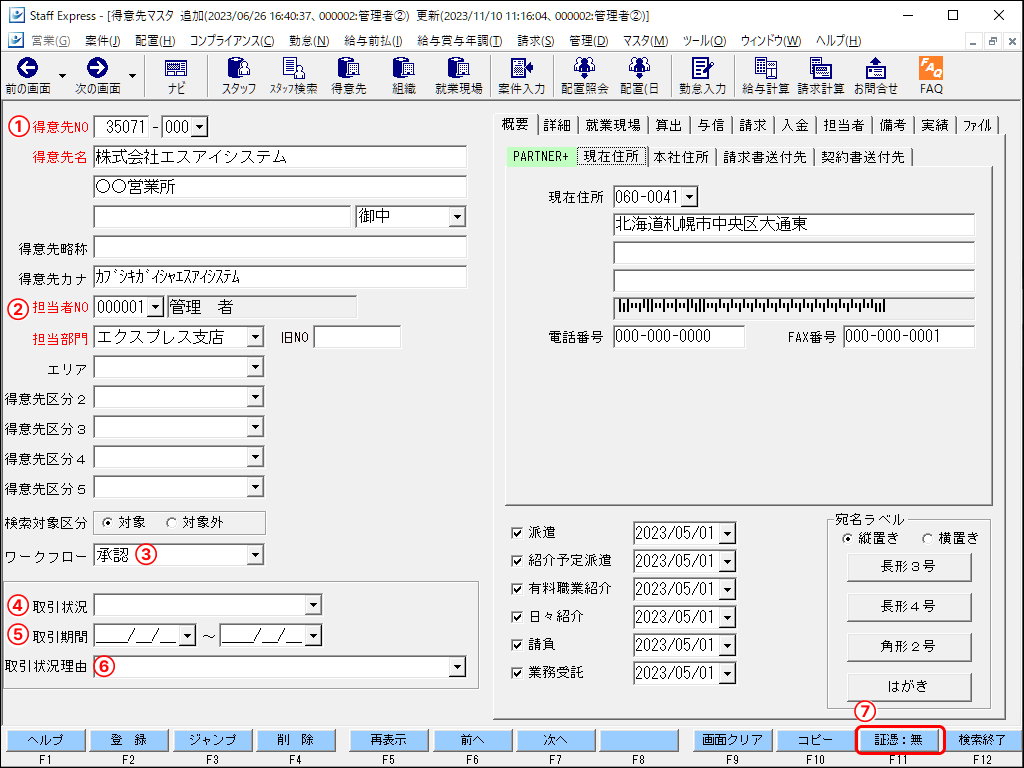Click the はがき label button
The width and height of the screenshot is (1024, 768).
click(x=908, y=686)
